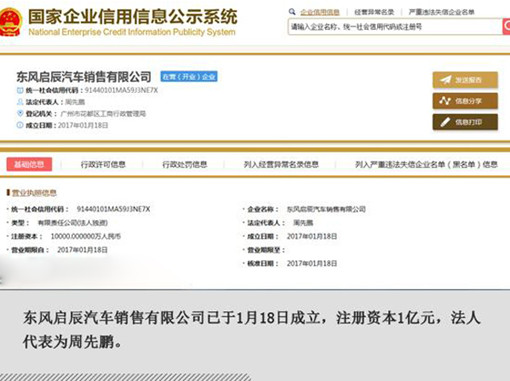
Task: Click the 信息分享 button
Action: click(465, 101)
